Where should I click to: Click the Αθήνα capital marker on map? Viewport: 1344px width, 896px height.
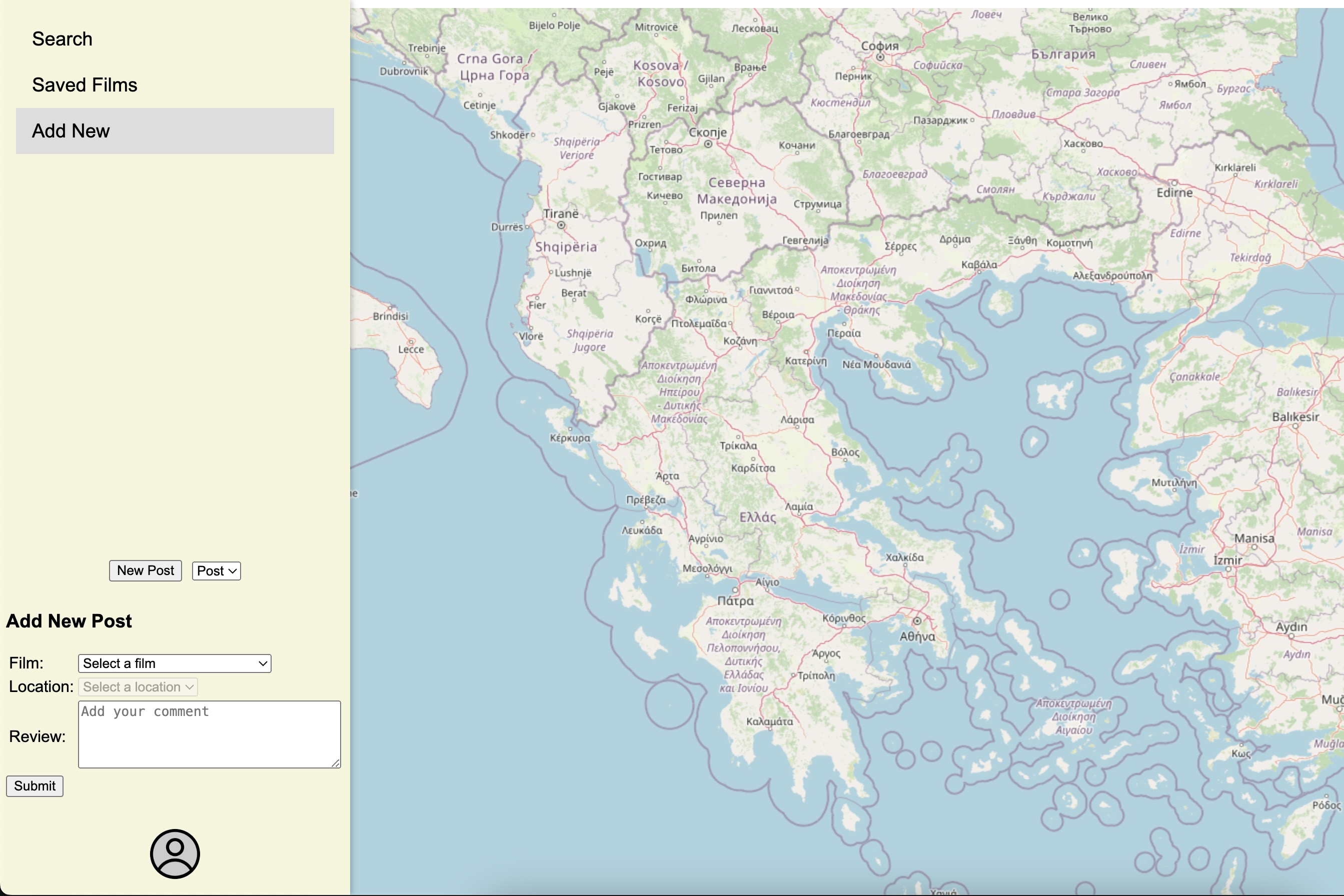pyautogui.click(x=917, y=620)
